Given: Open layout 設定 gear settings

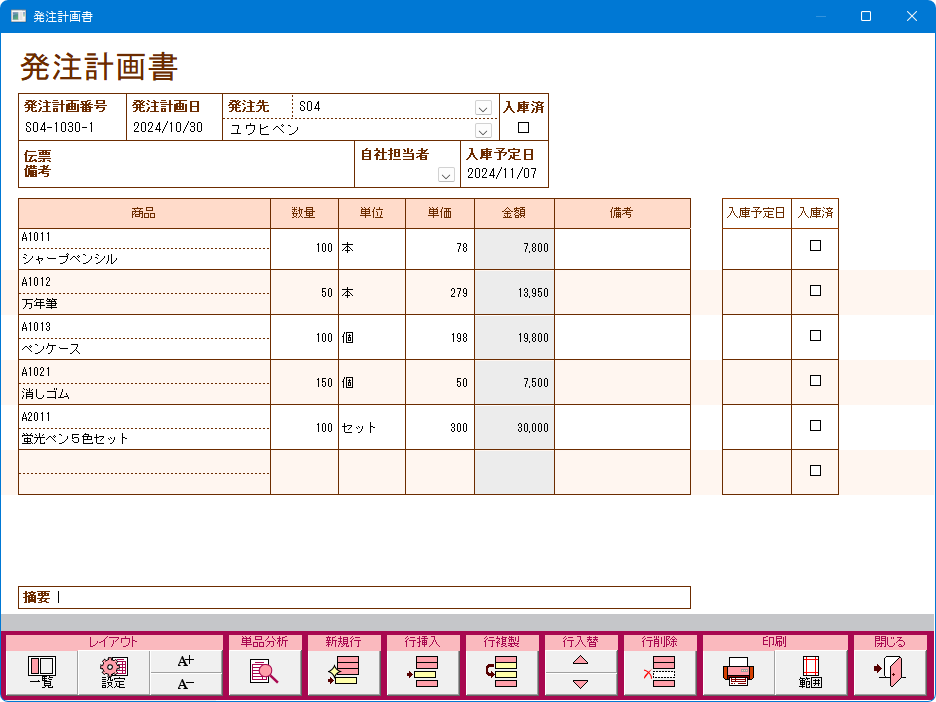Looking at the screenshot, I should (113, 672).
